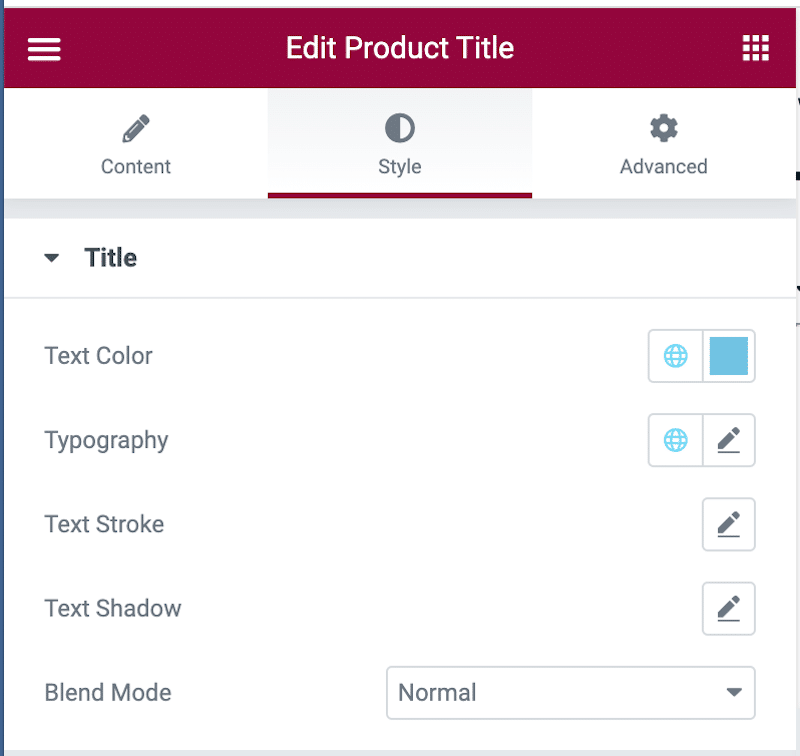Screen dimensions: 800x756
Task: Click the Content pencil icon
Action: point(136,129)
